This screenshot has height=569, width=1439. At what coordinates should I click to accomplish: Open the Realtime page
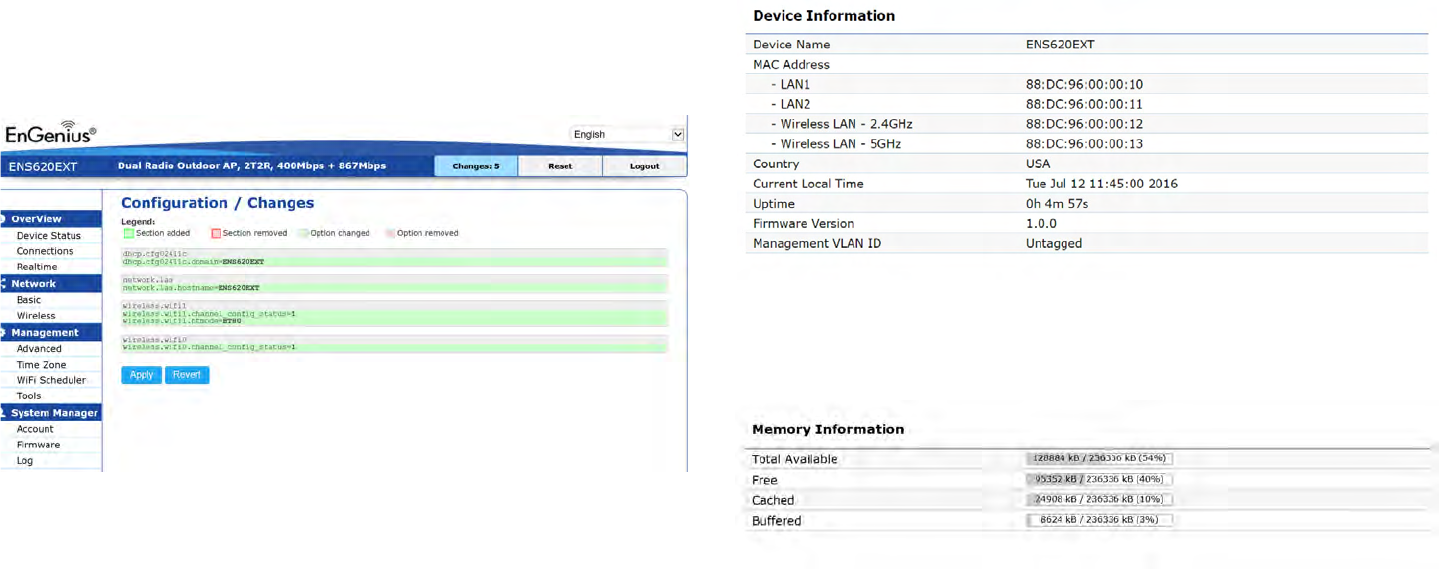37,267
